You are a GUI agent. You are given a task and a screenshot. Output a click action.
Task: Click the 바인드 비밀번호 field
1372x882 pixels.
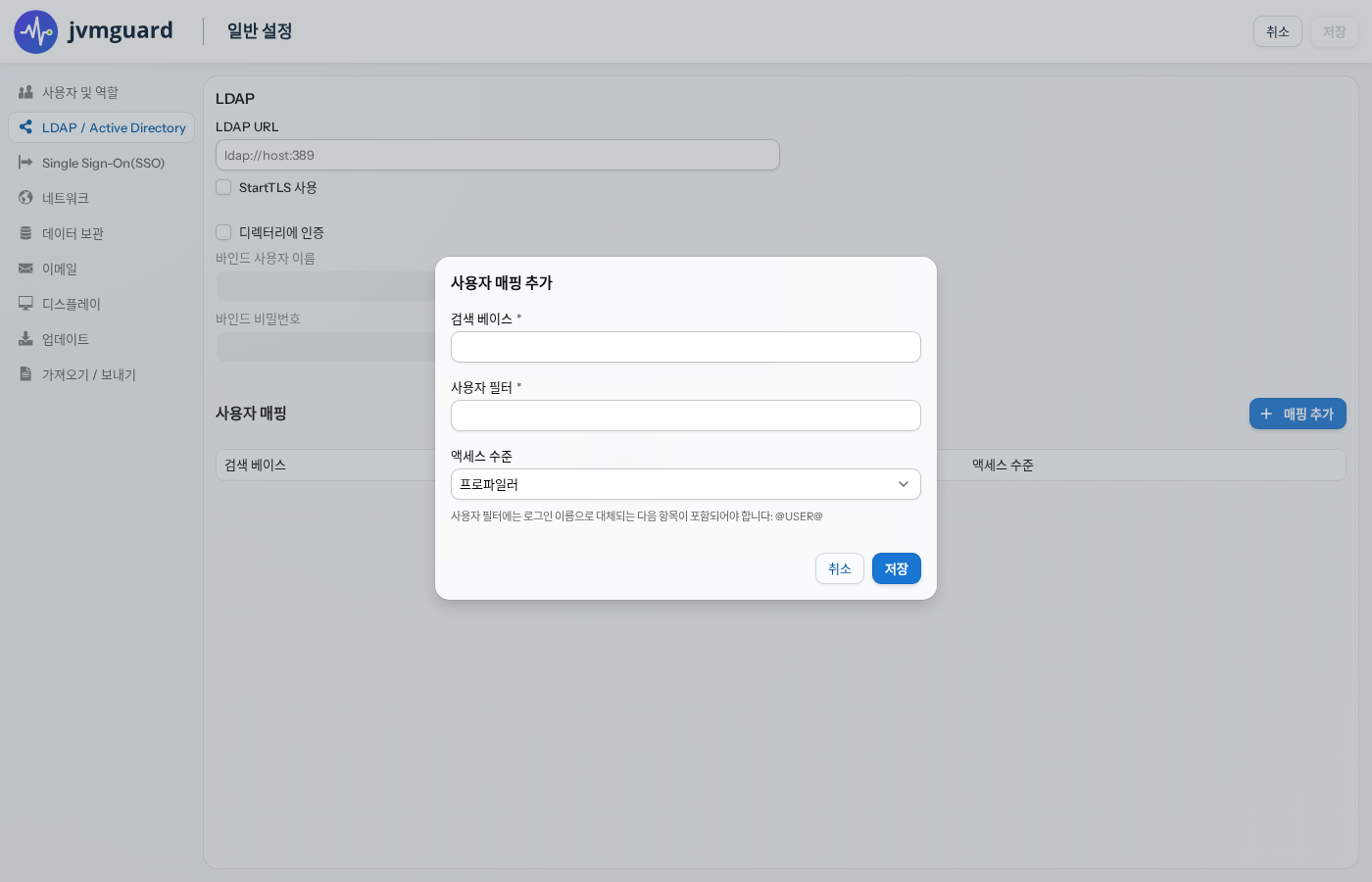point(326,347)
